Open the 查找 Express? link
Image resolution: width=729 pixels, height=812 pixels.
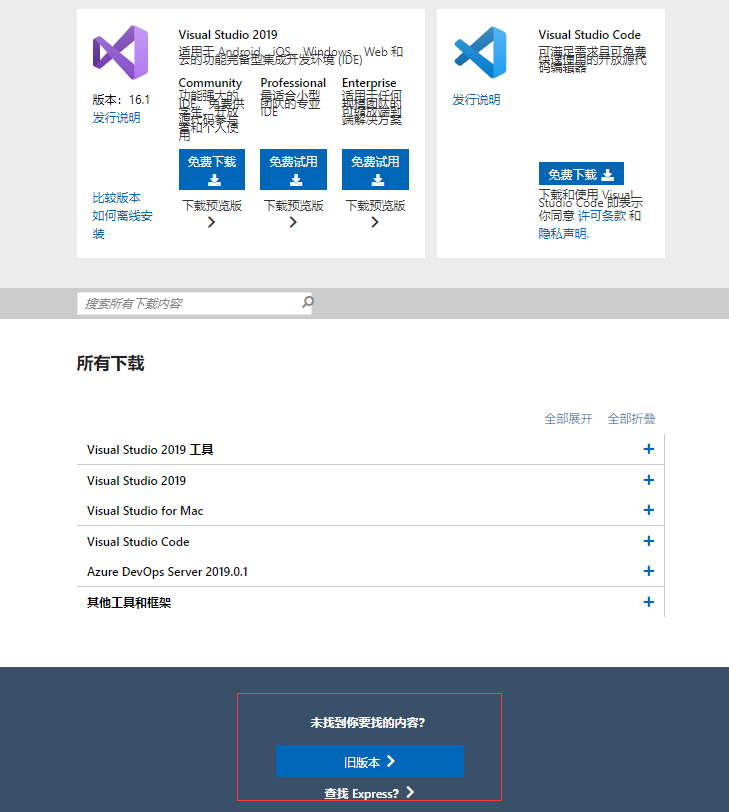coord(369,793)
